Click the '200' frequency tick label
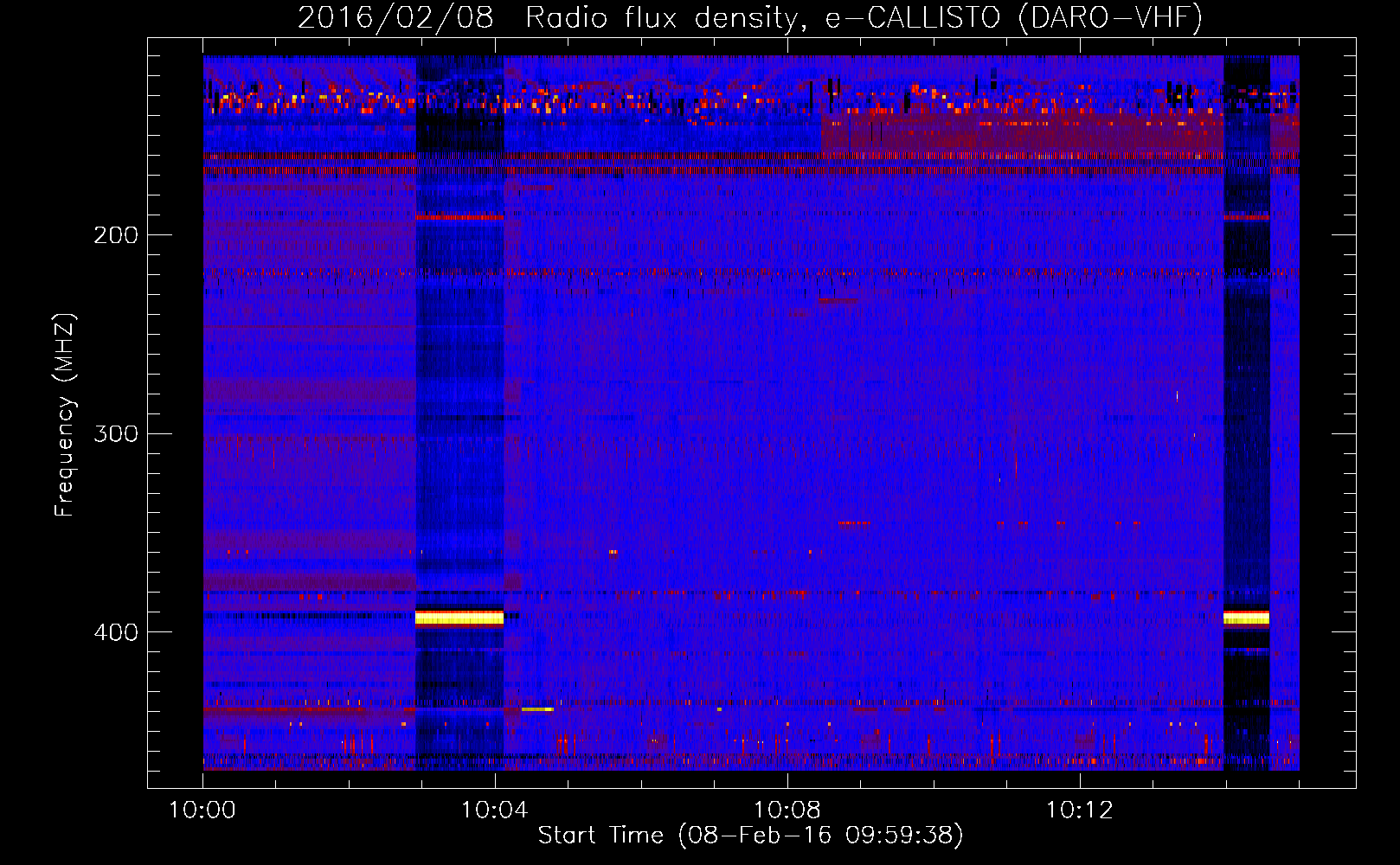The height and width of the screenshot is (865, 1400). [116, 235]
